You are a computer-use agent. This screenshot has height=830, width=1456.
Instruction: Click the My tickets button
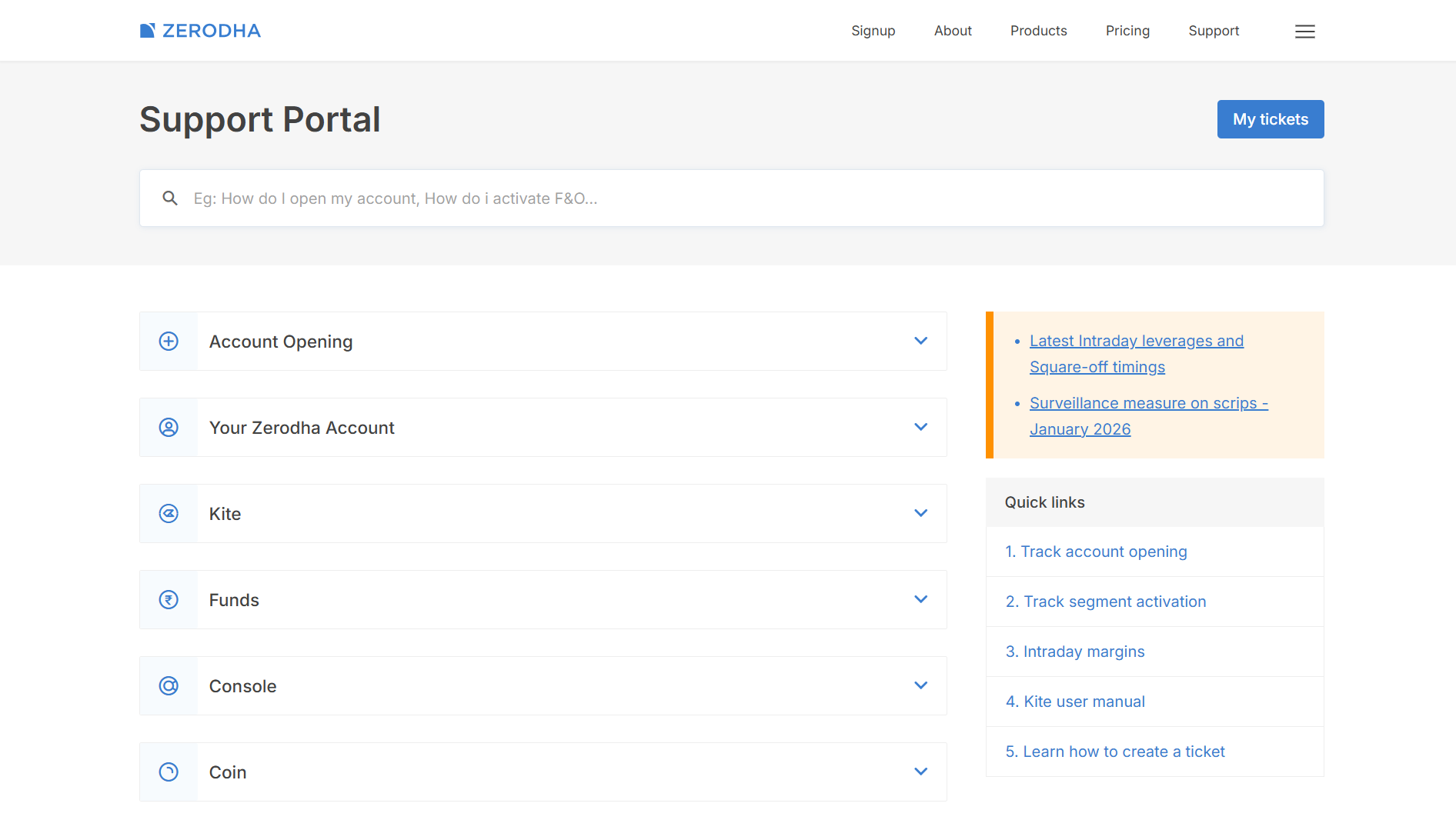coord(1271,119)
